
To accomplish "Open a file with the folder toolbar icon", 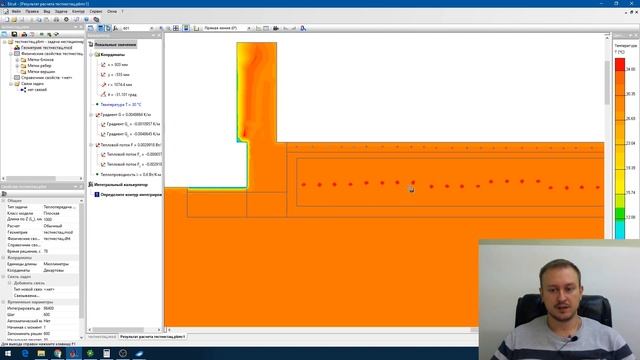I will pos(14,19).
